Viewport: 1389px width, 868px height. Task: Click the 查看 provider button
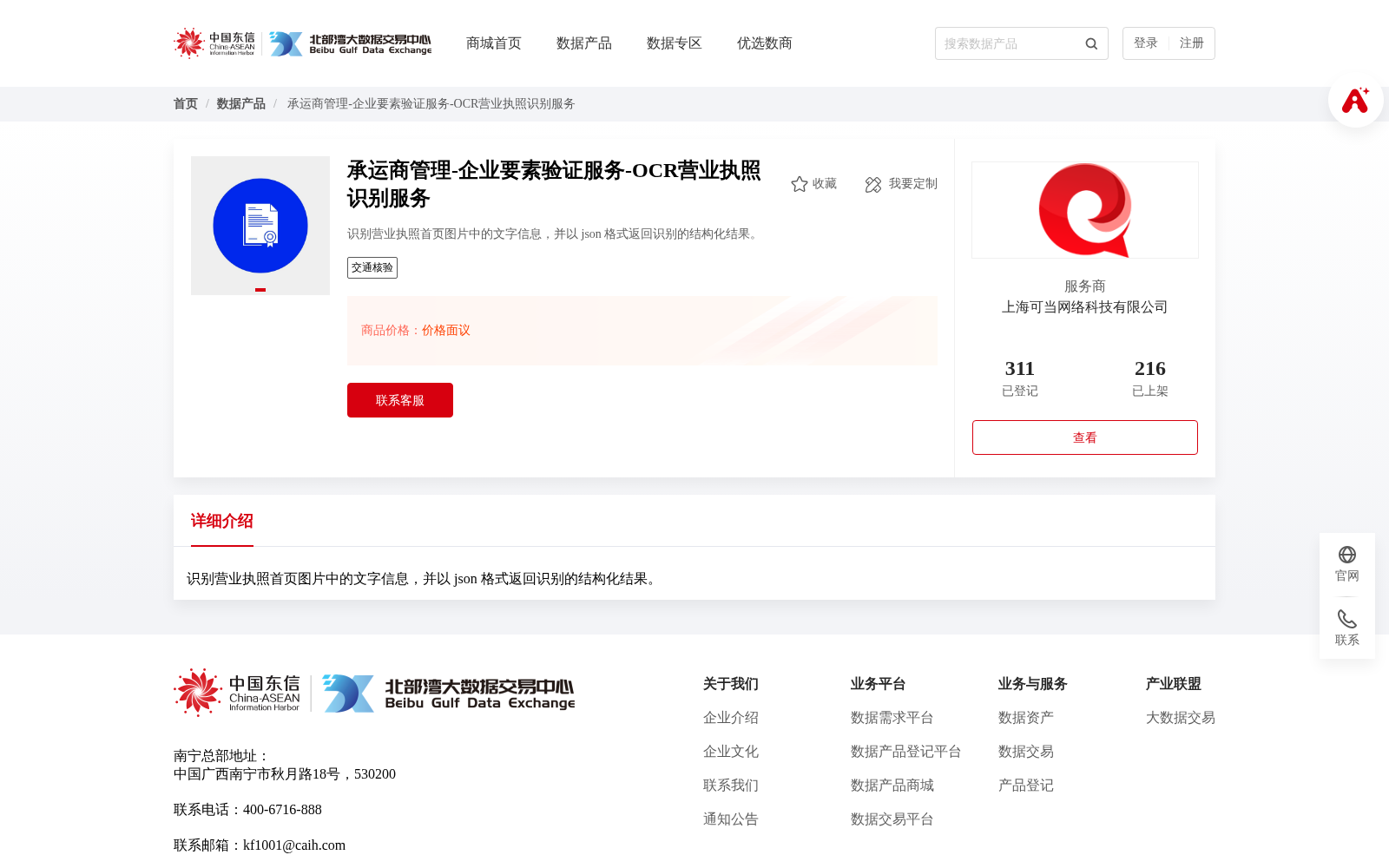click(1085, 437)
